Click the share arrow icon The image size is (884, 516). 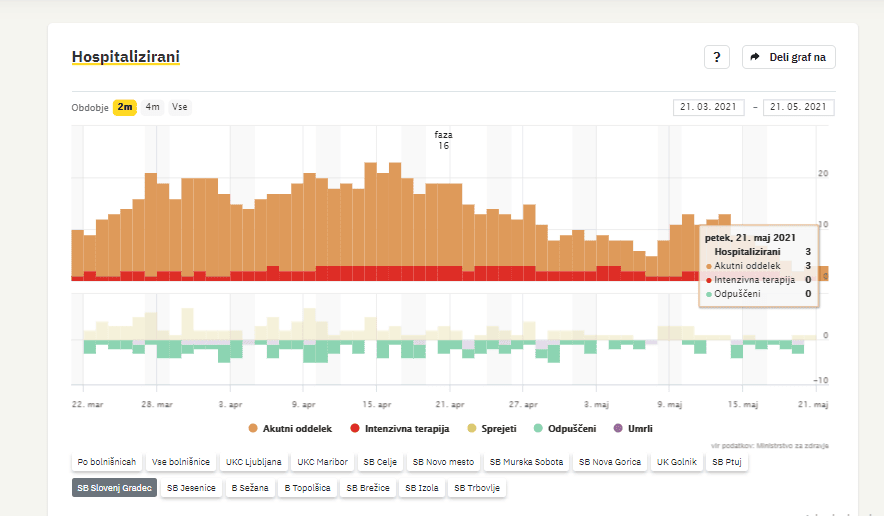(x=755, y=58)
